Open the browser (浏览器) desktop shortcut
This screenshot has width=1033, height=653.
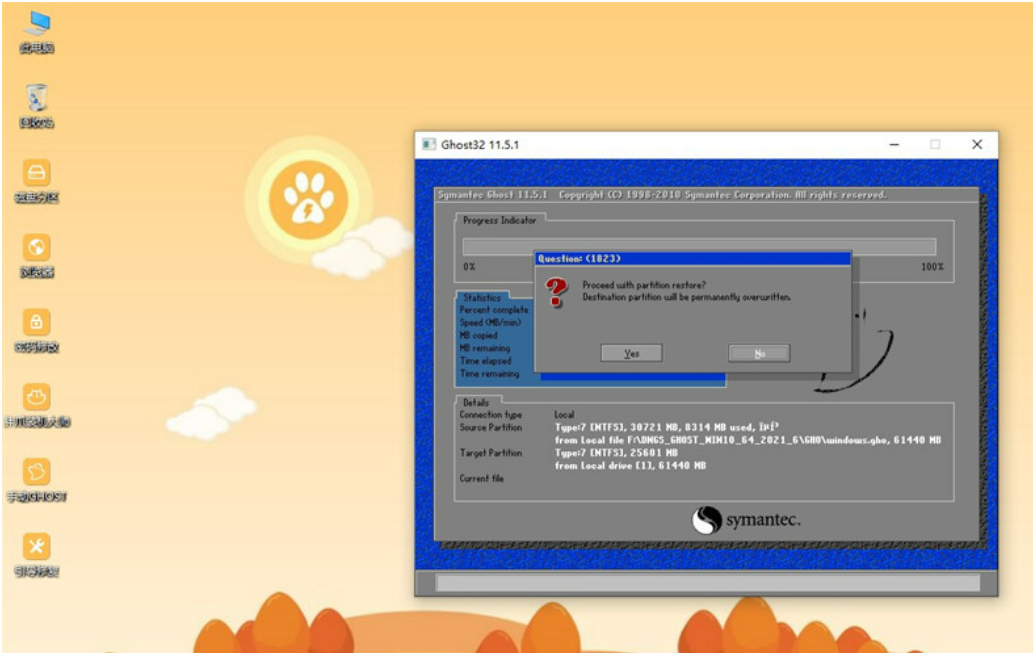point(36,248)
